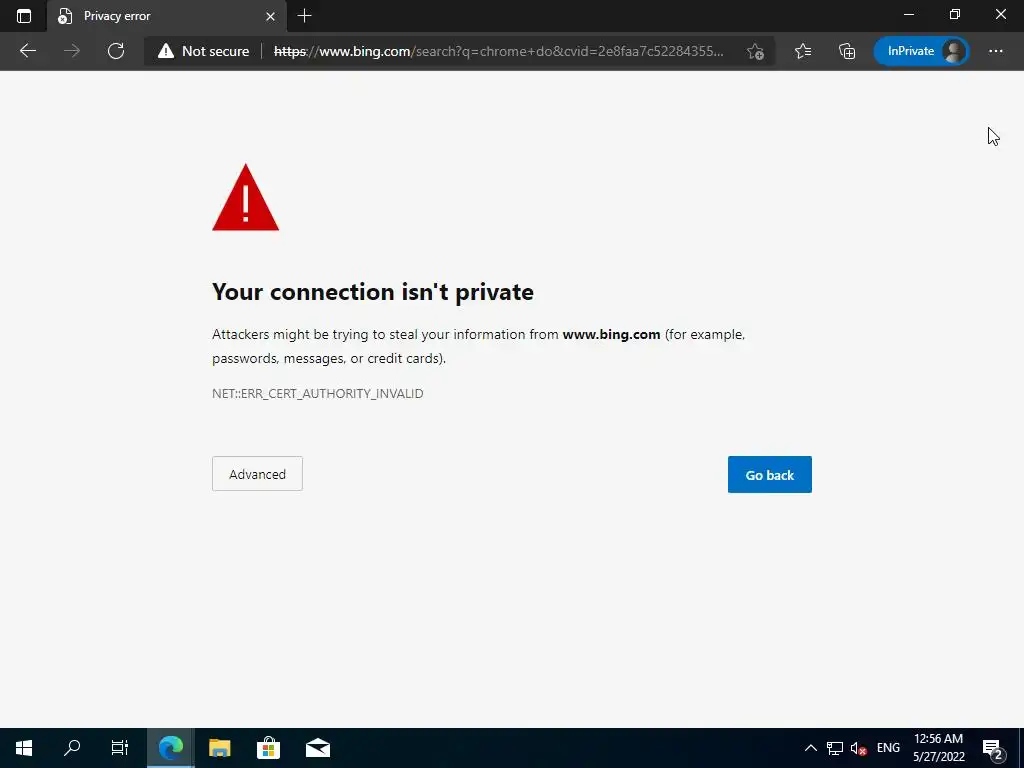Click the blue Go back button
Screen dimensions: 1024x768
[769, 474]
